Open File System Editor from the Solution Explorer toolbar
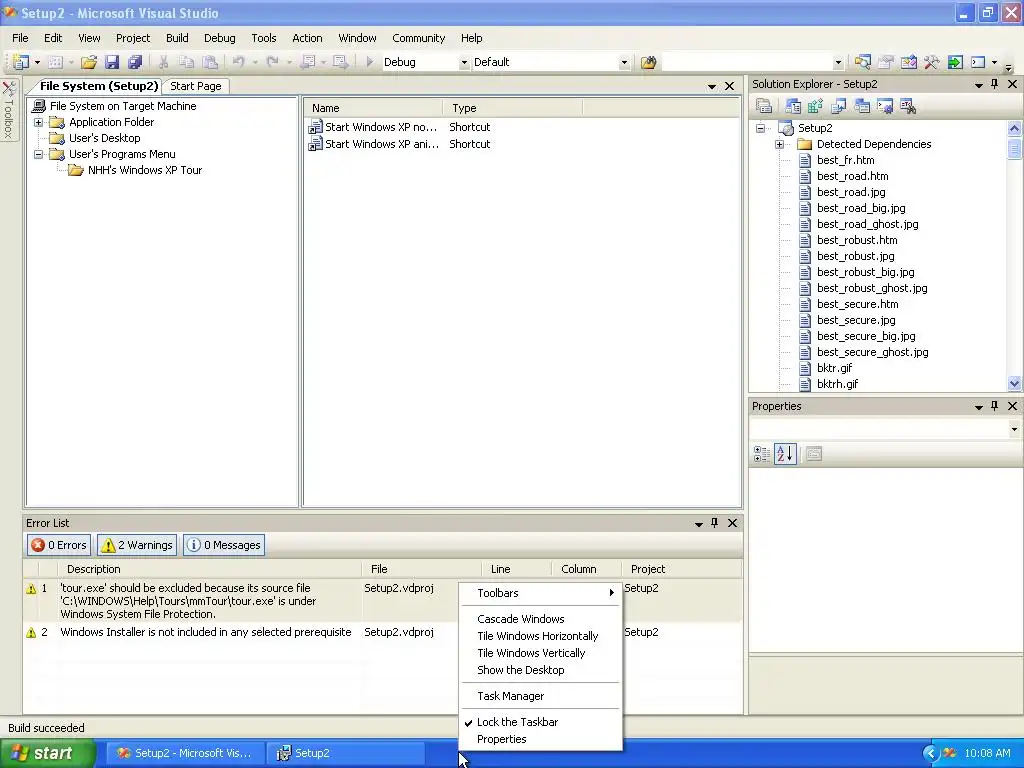This screenshot has width=1024, height=768. coord(793,106)
